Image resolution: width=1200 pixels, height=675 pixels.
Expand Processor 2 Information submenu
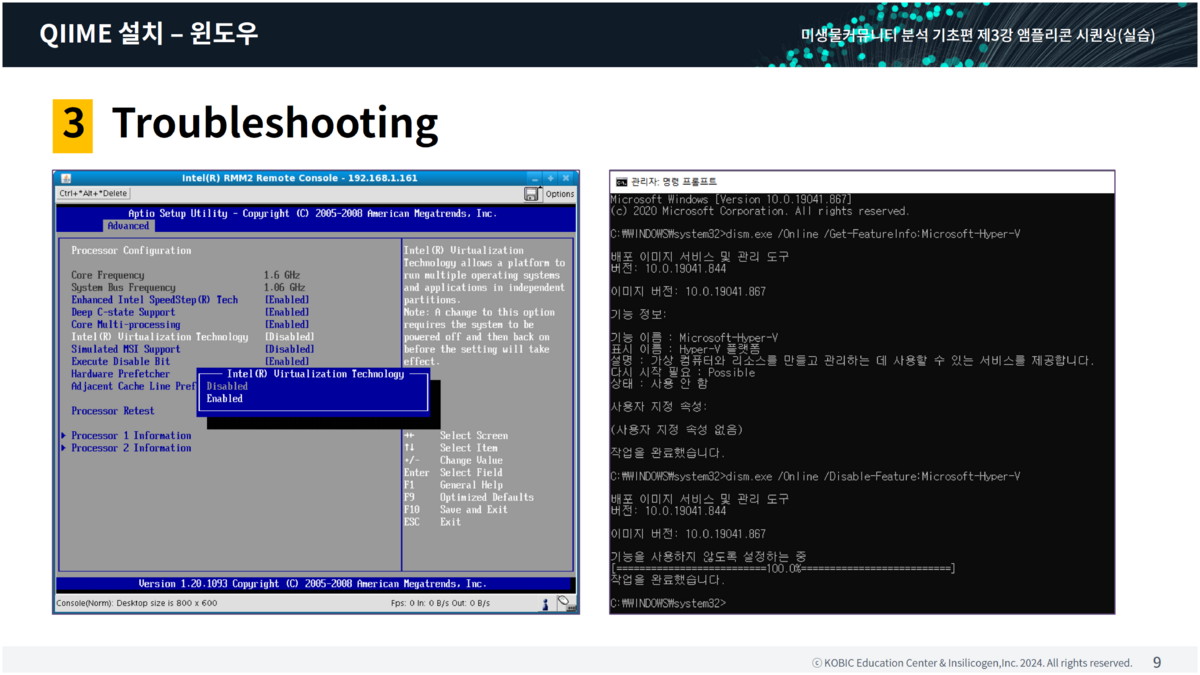pyautogui.click(x=131, y=448)
